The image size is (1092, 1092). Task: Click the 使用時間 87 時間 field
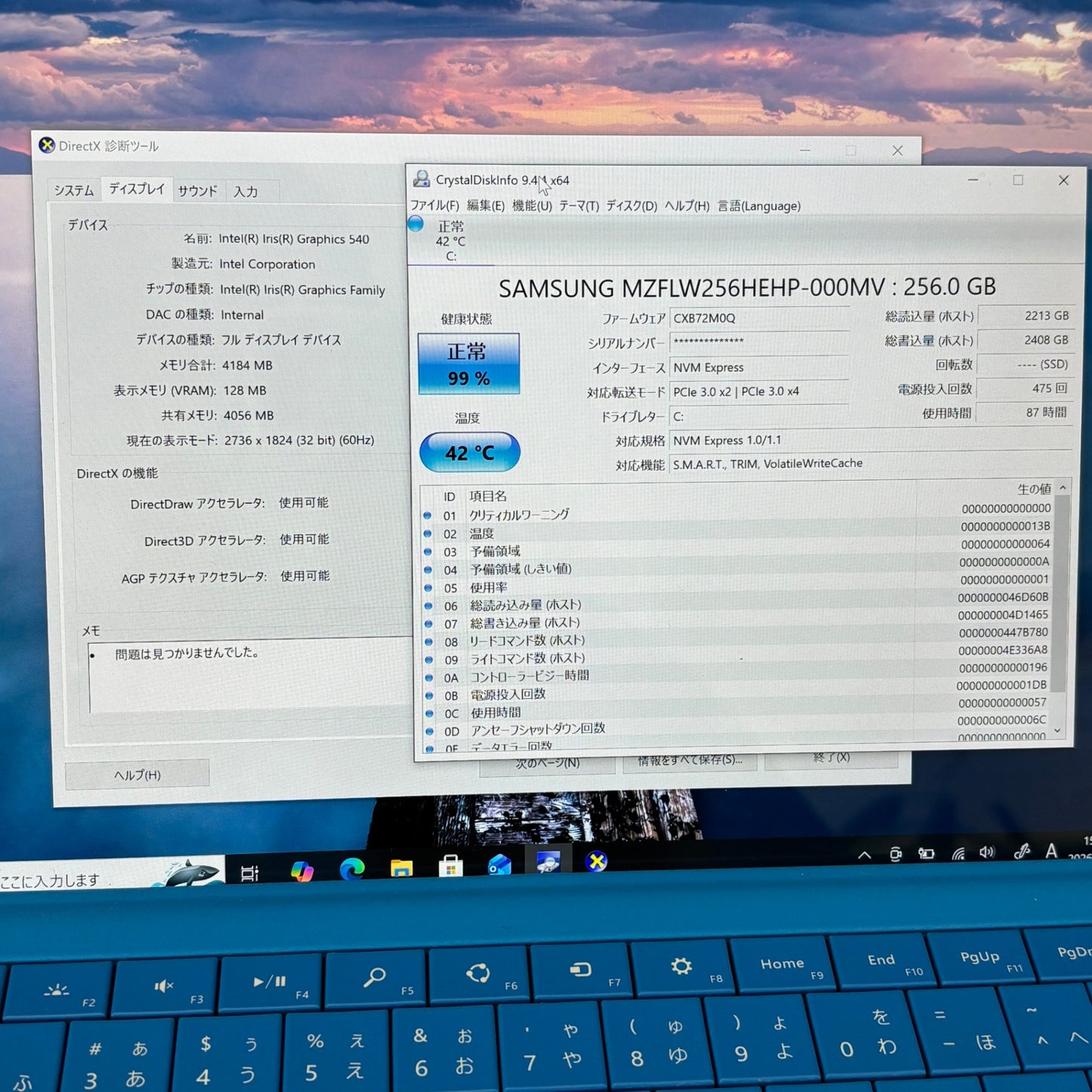(1025, 413)
